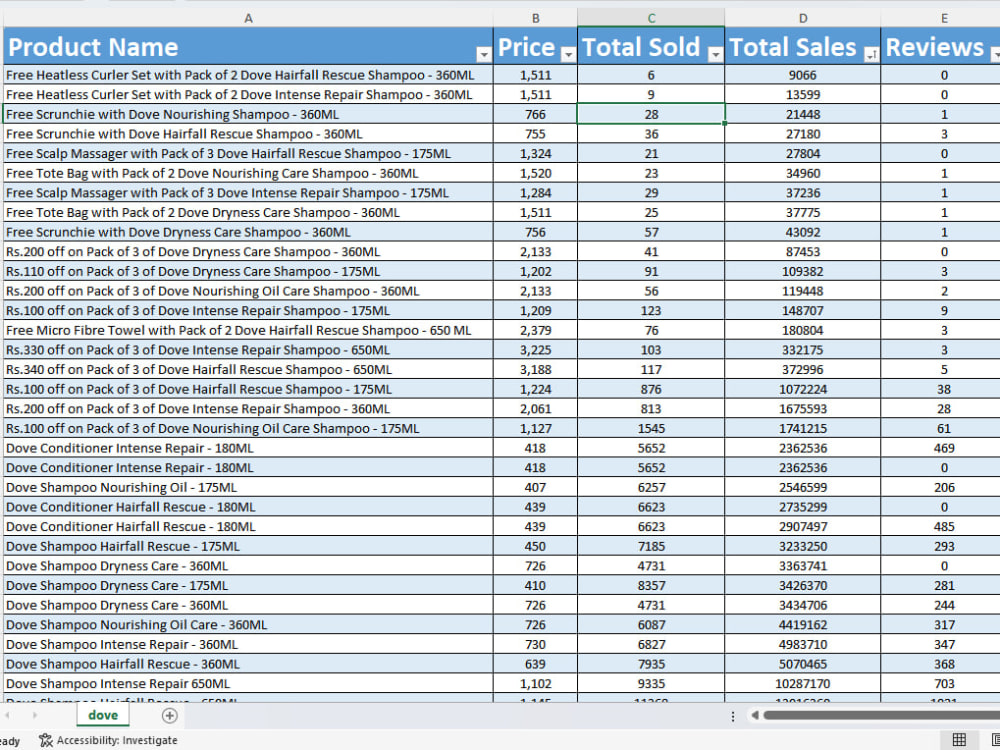The height and width of the screenshot is (750, 1000).
Task: Select Rs.330 off Intense Repair 650ML cell
Action: click(248, 349)
